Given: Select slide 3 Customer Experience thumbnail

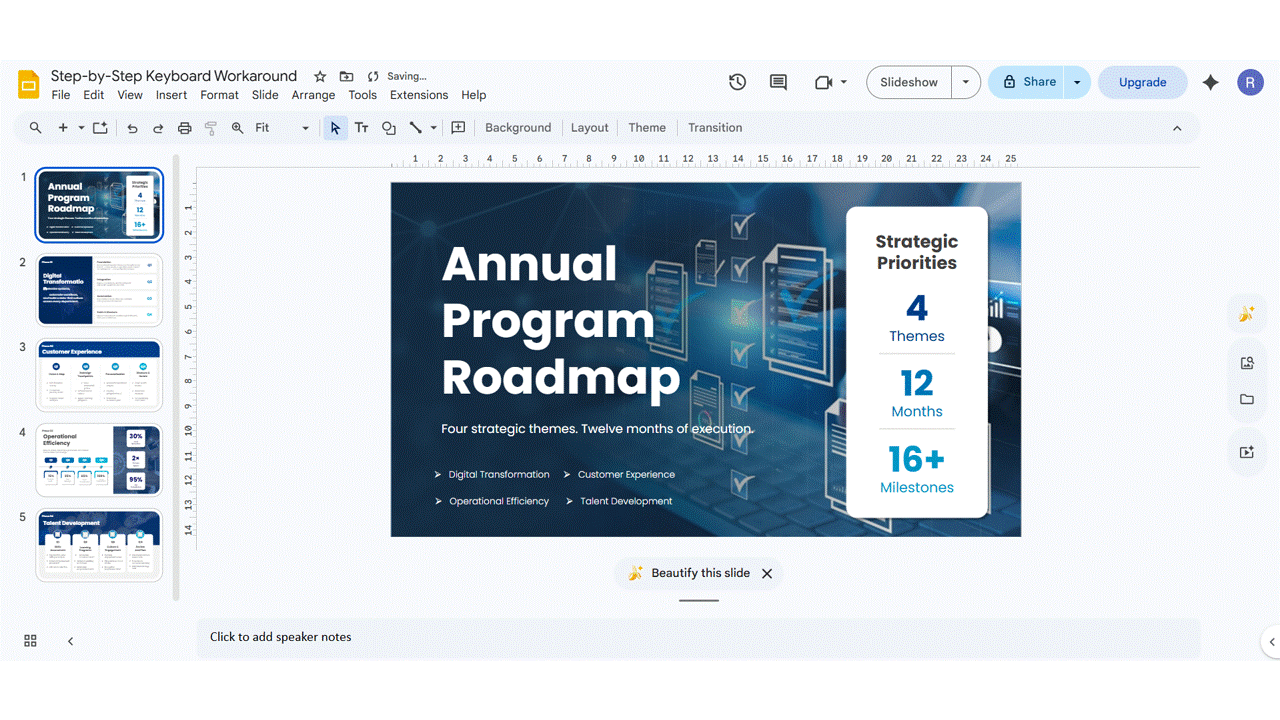Looking at the screenshot, I should (x=99, y=375).
